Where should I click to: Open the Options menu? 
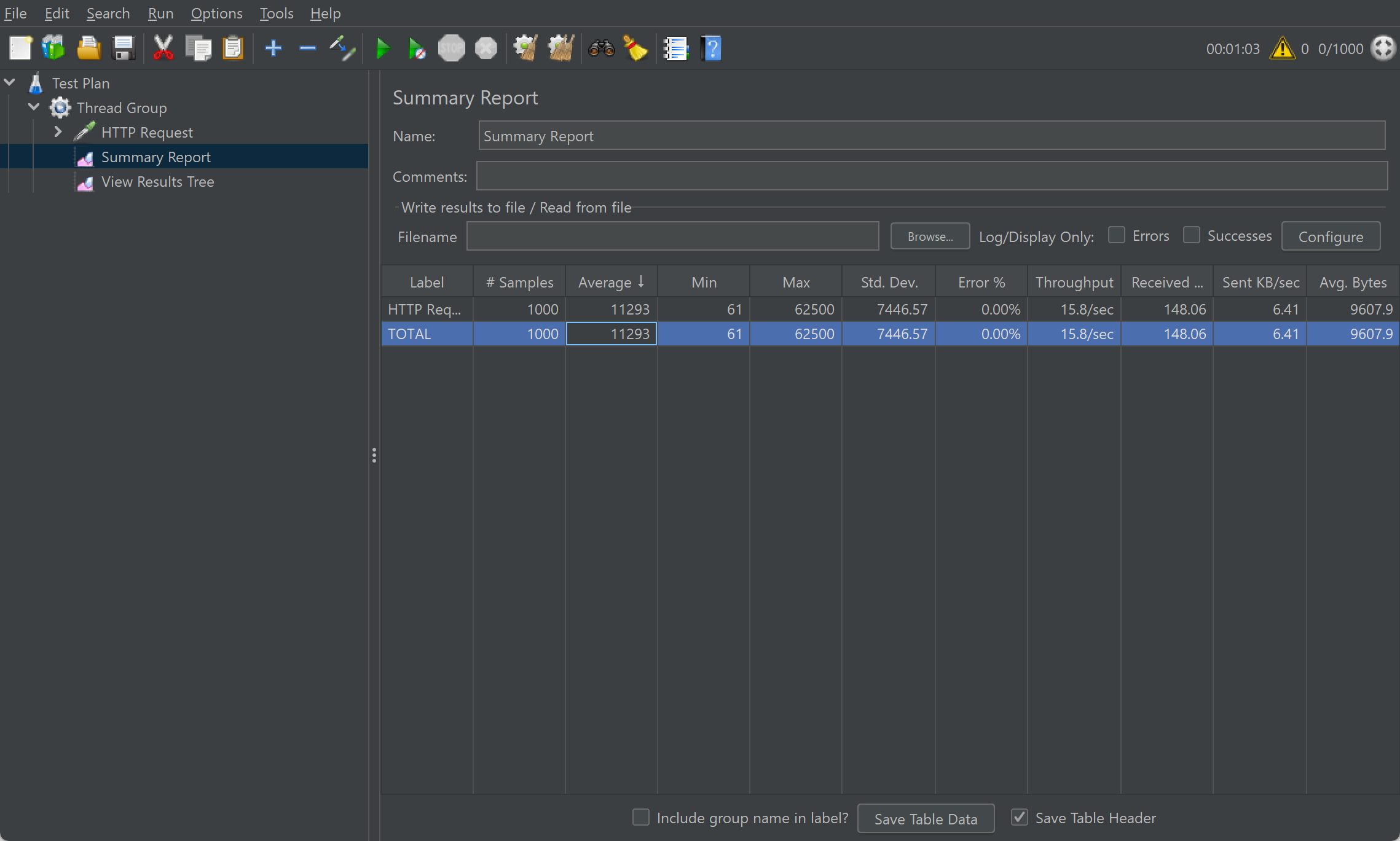coord(216,14)
